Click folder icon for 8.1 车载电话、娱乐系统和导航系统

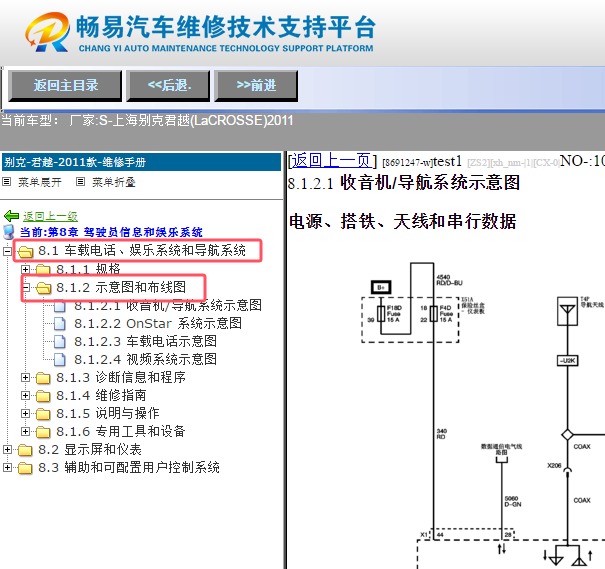coord(25,251)
